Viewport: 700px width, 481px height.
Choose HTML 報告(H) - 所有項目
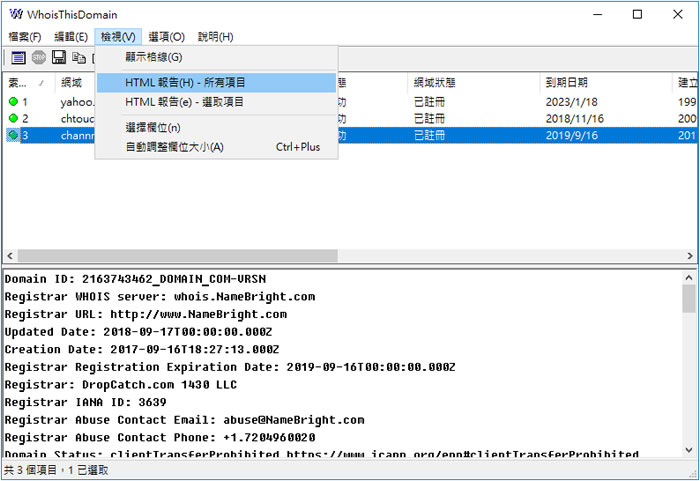tap(217, 83)
